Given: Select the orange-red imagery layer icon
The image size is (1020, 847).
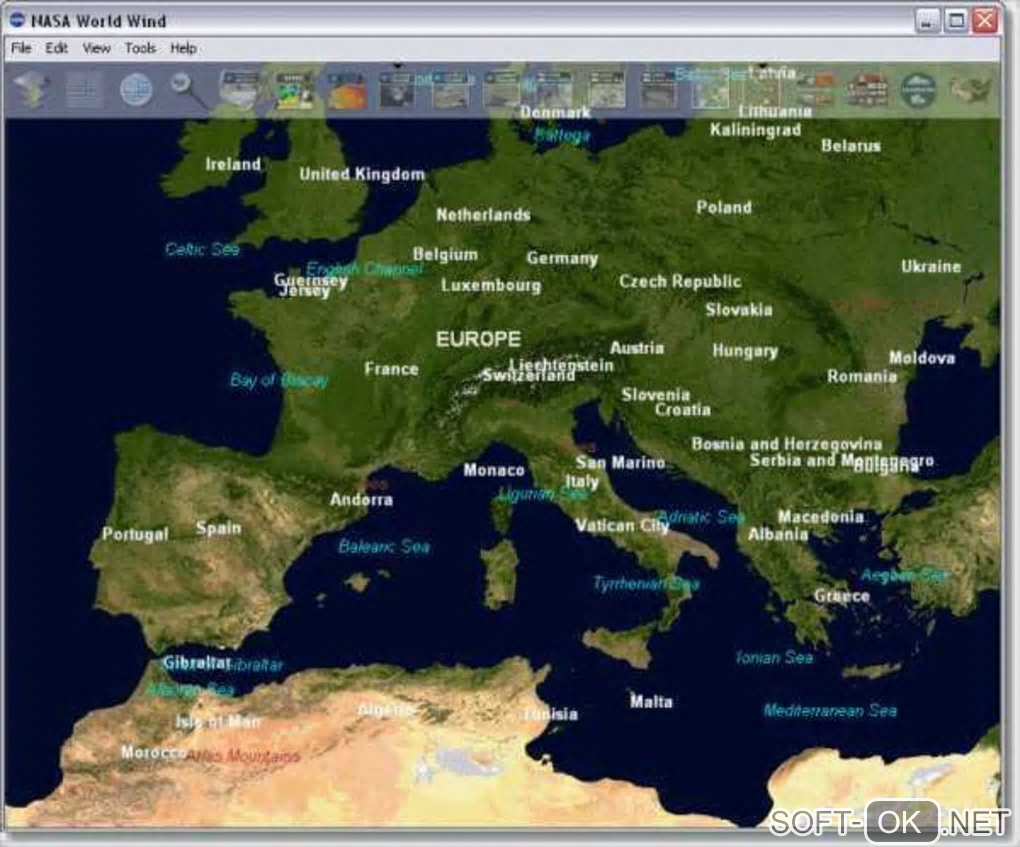Looking at the screenshot, I should pyautogui.click(x=346, y=89).
